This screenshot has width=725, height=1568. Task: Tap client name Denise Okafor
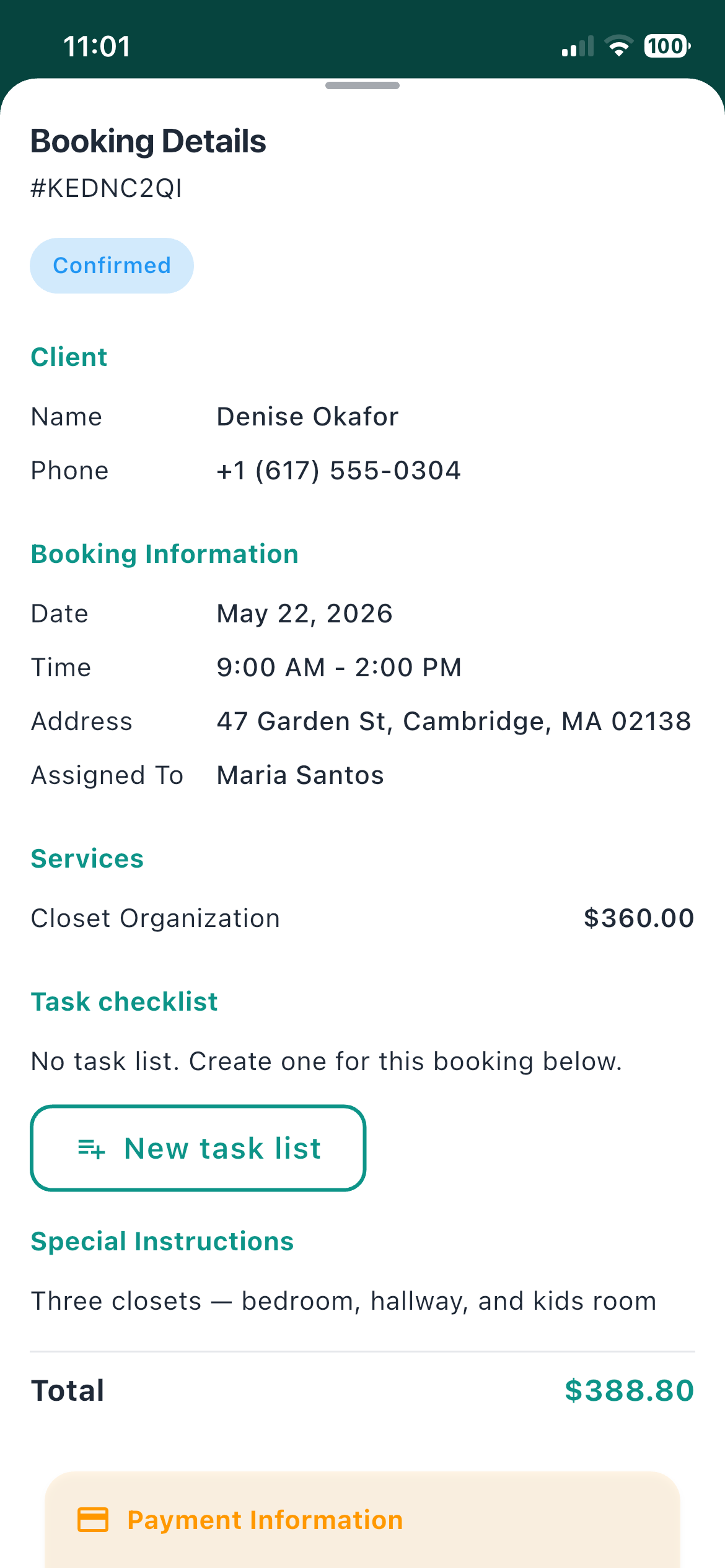(x=307, y=417)
